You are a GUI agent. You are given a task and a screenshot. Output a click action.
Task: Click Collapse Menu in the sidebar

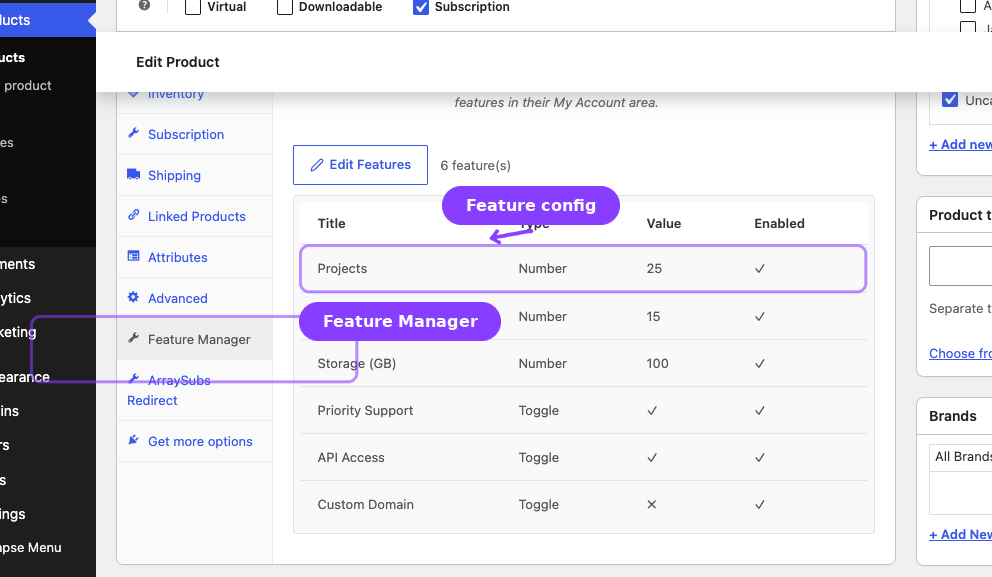pyautogui.click(x=30, y=548)
